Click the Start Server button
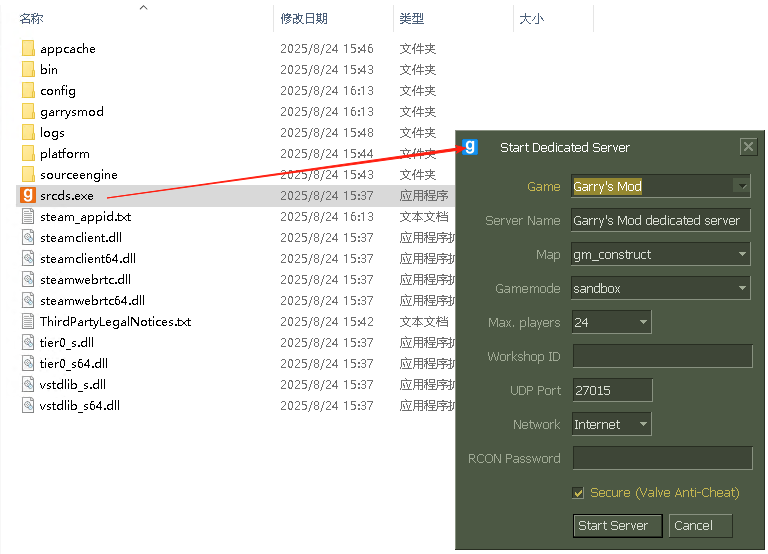 coord(618,526)
